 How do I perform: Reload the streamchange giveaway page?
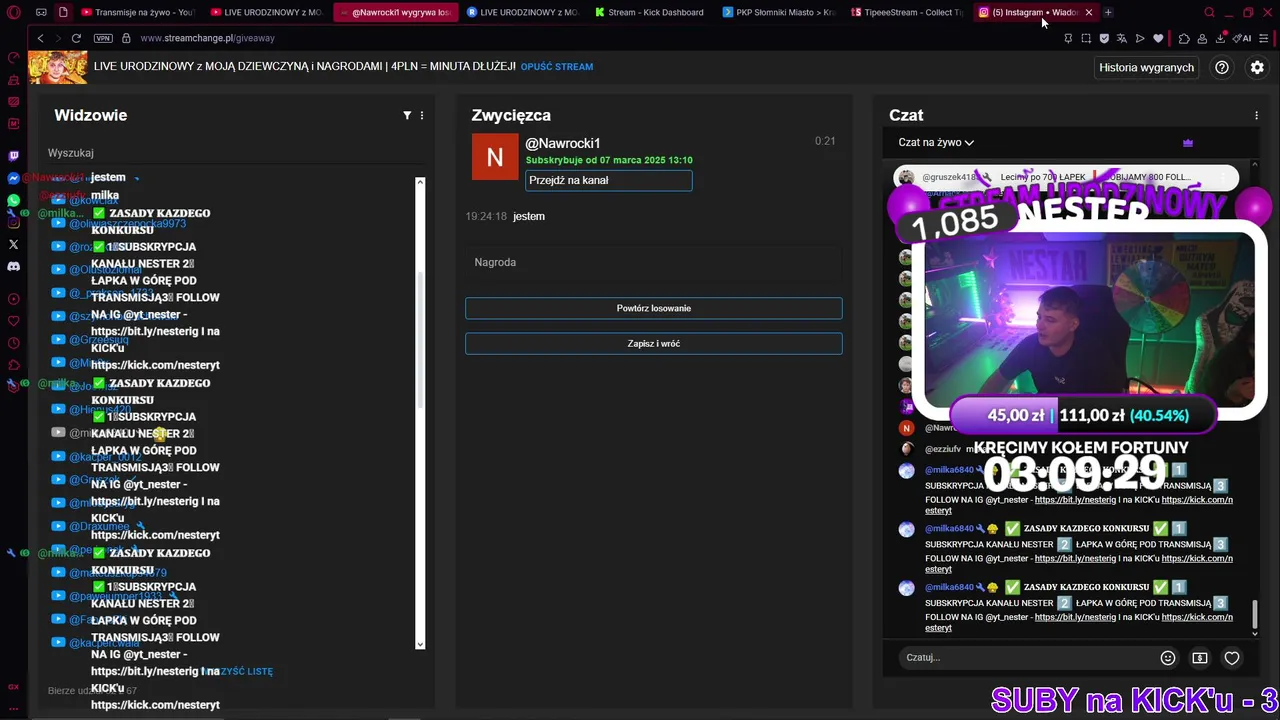click(76, 38)
